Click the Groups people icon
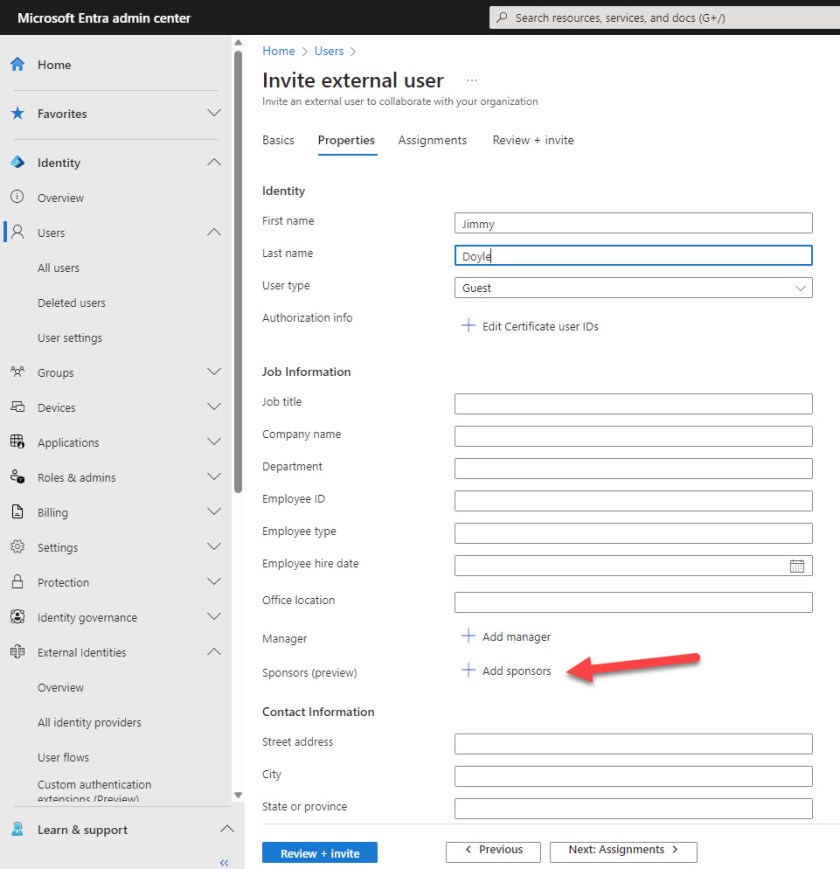This screenshot has height=869, width=840. click(x=18, y=372)
